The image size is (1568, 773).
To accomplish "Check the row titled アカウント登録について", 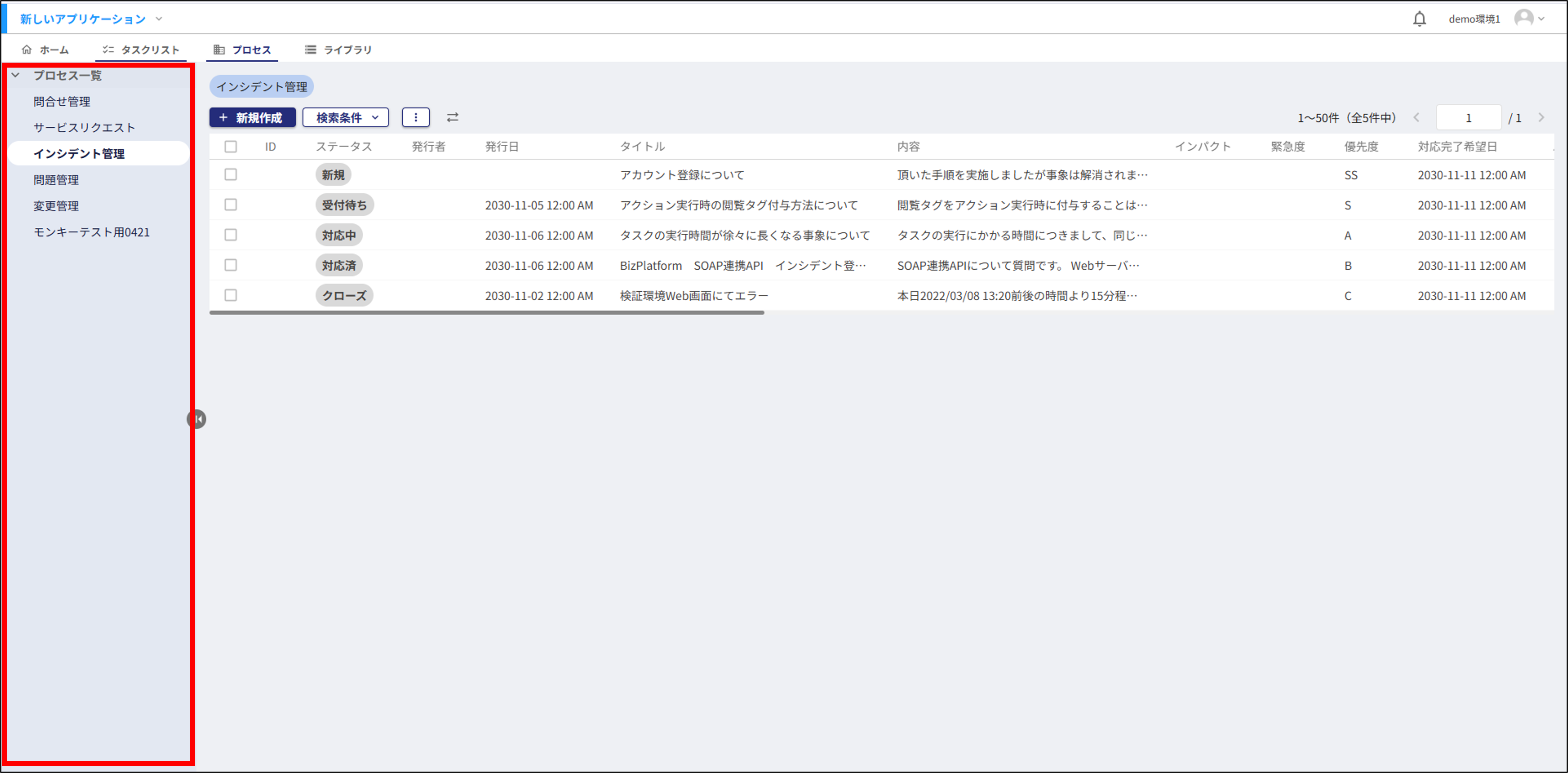I will (x=231, y=175).
